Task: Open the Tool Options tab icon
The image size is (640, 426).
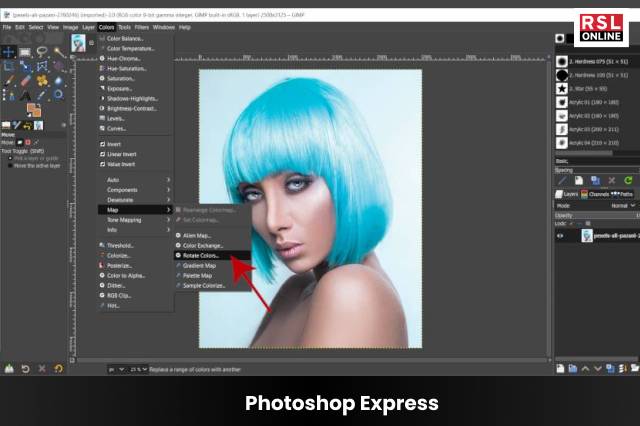Action: pos(6,125)
